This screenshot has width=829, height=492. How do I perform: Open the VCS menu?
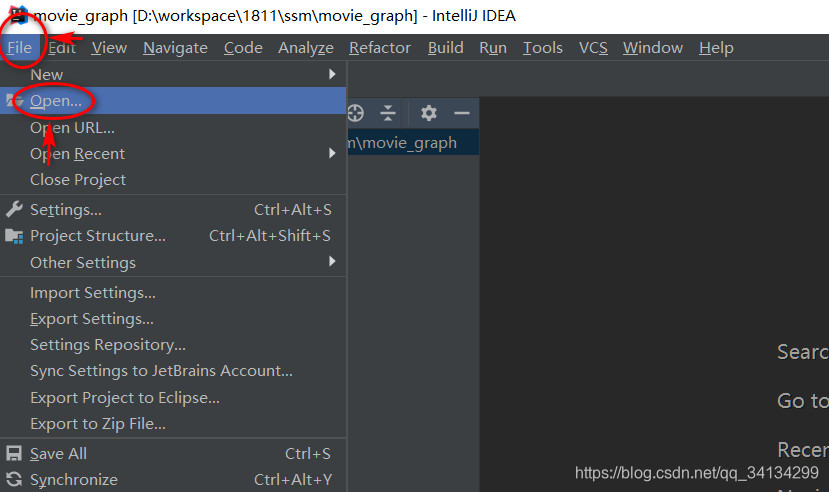(x=593, y=48)
